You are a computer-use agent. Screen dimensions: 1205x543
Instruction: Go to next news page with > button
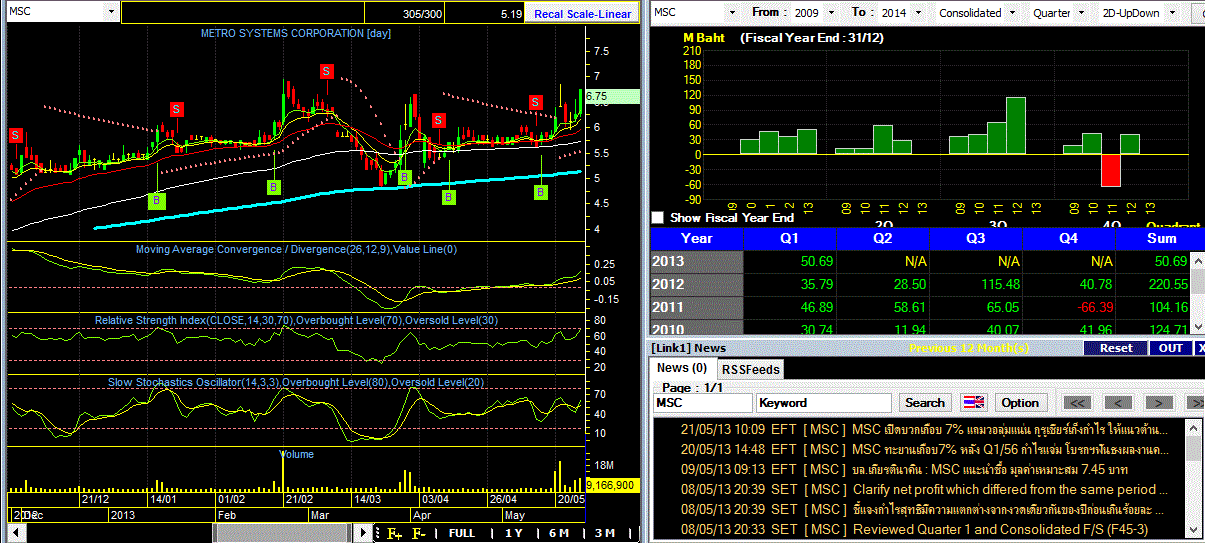coord(1158,403)
